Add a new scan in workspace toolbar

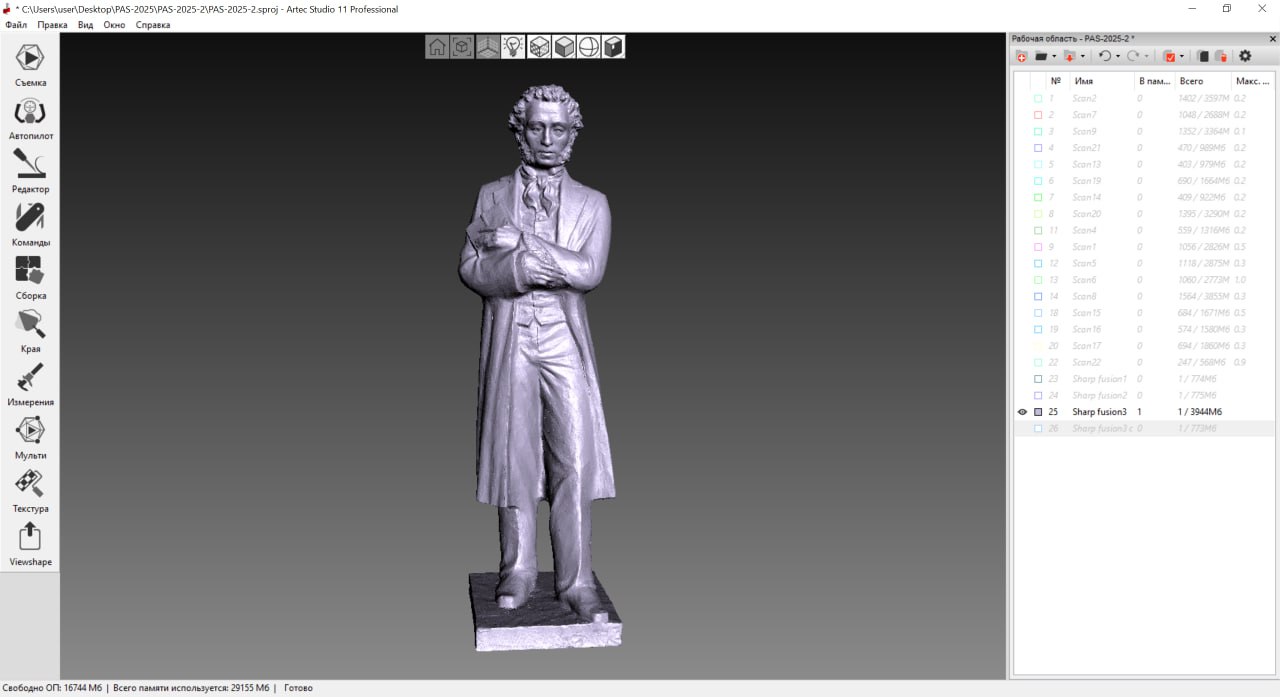point(1021,57)
